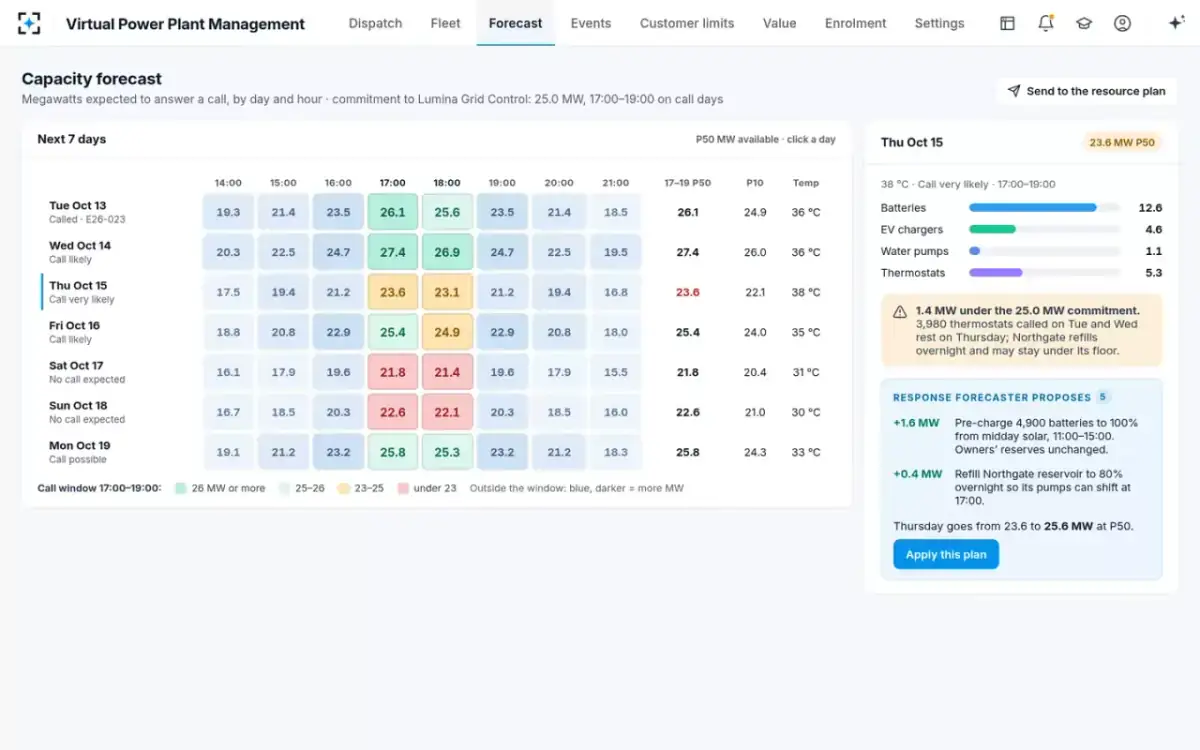This screenshot has height=750, width=1200.
Task: Open the Settings tab
Action: pyautogui.click(x=940, y=23)
